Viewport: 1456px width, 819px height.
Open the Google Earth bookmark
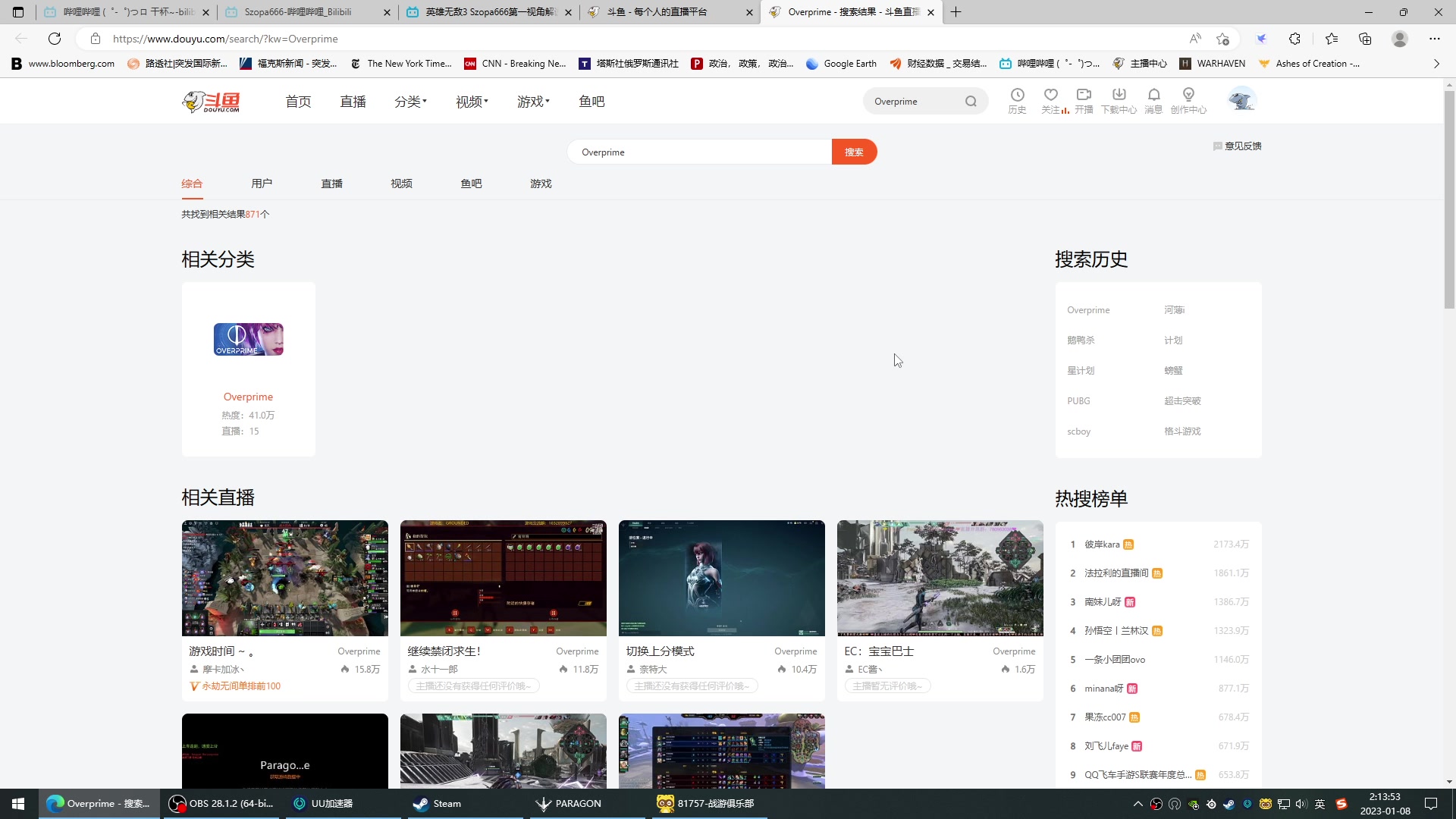(841, 64)
